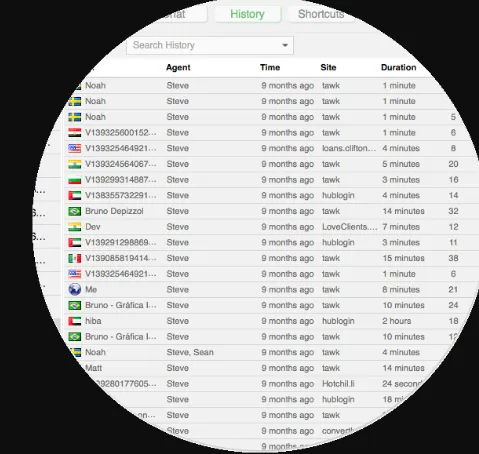Open the Shortcuts tab
Screen dimensions: 479x454
[321, 14]
